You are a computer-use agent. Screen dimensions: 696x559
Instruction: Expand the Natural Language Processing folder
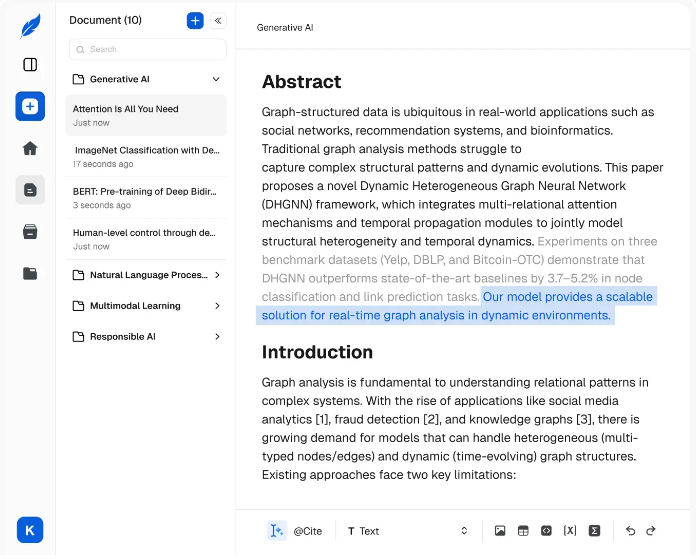click(217, 275)
